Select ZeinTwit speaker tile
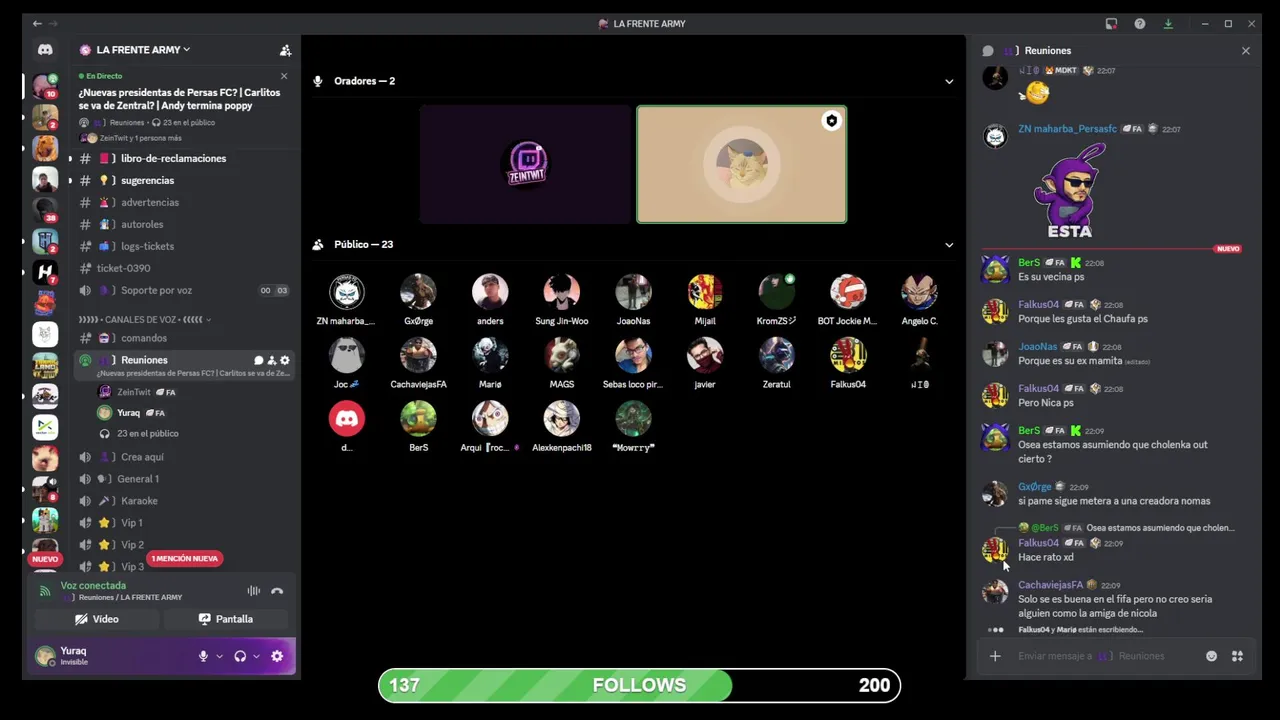The height and width of the screenshot is (720, 1280). click(x=526, y=164)
